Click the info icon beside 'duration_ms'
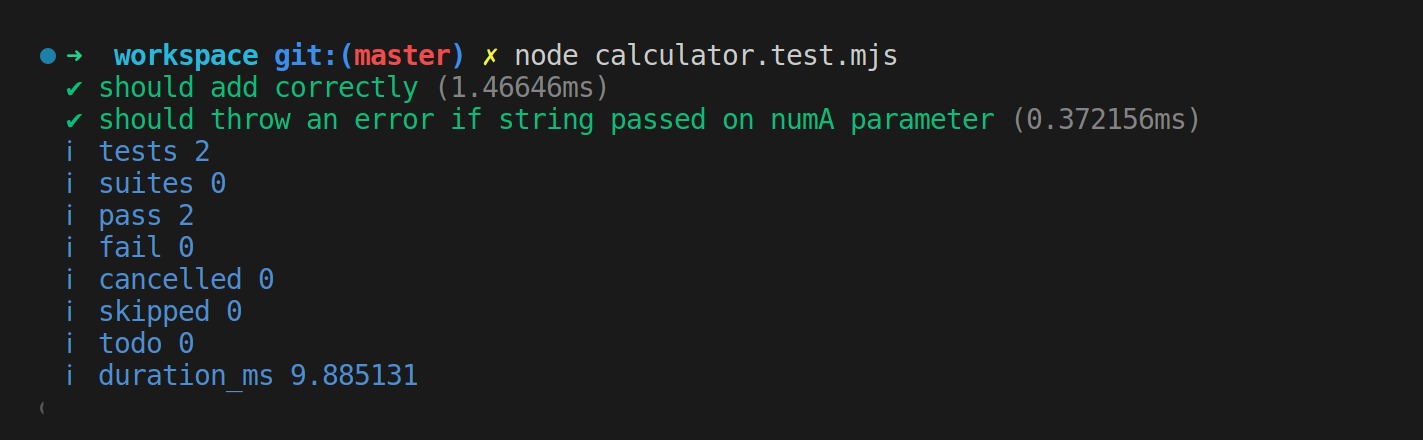Screen dimensions: 1423x440 [x=70, y=376]
